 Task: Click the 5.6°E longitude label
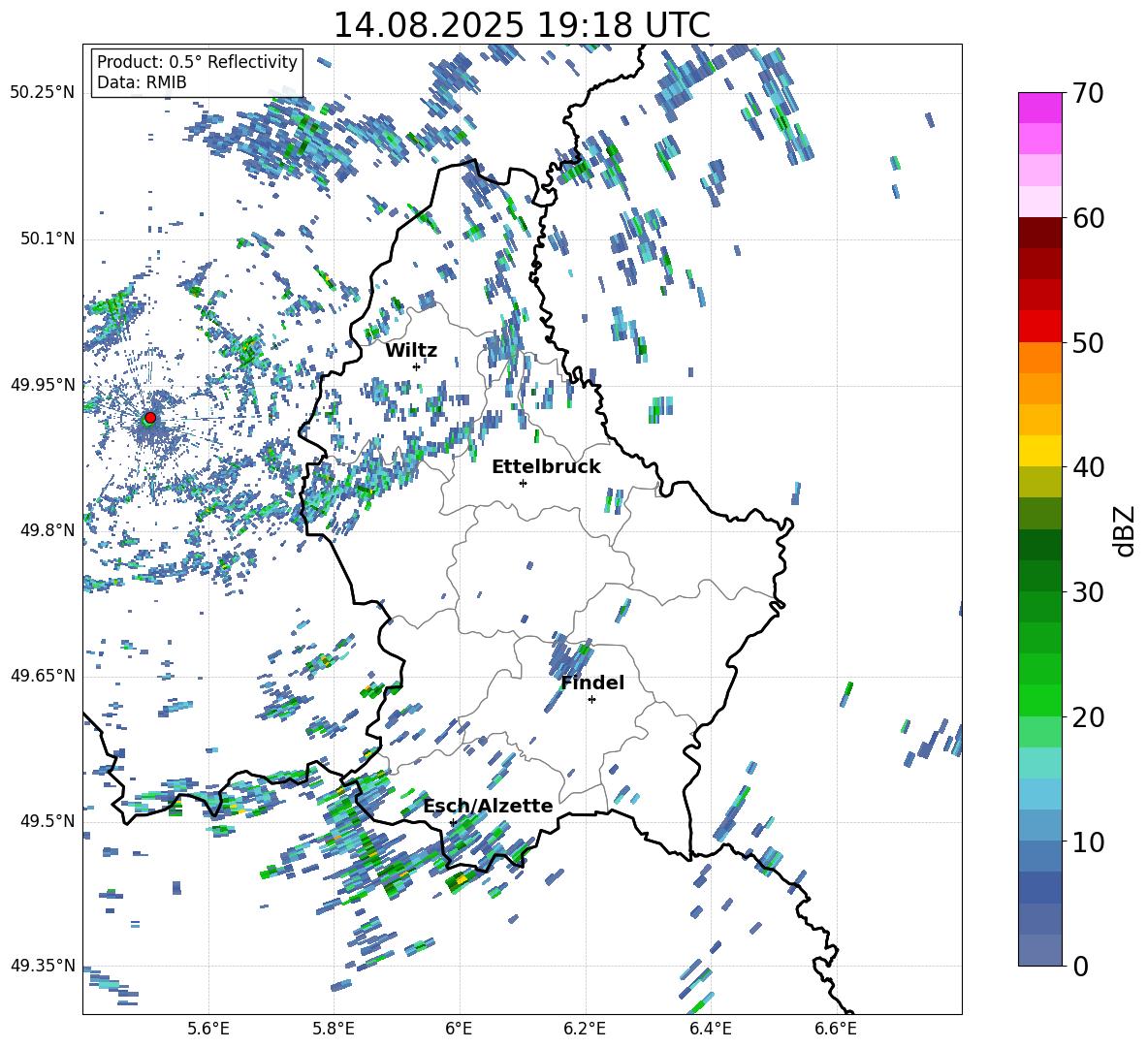tap(207, 1029)
